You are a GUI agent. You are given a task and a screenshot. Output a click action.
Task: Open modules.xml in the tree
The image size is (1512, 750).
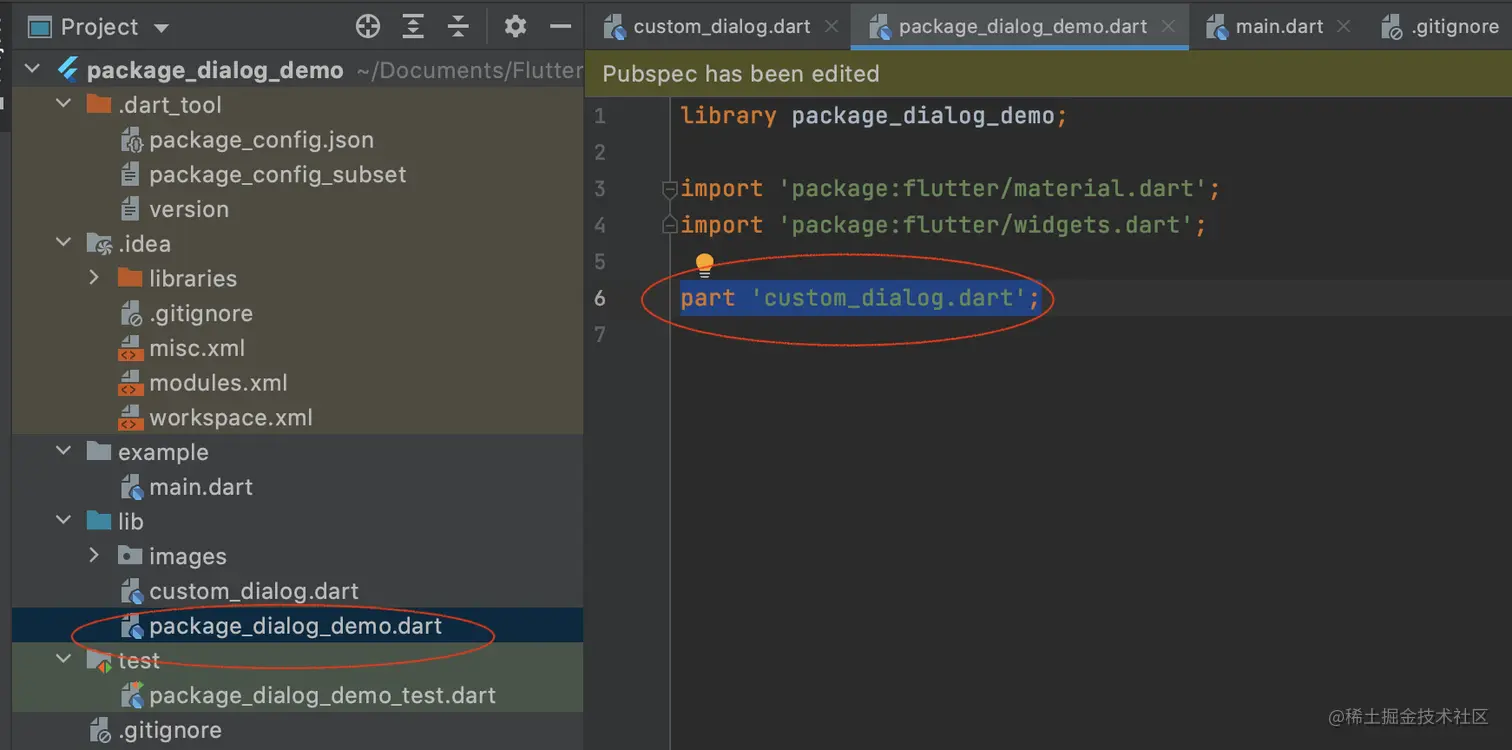218,383
